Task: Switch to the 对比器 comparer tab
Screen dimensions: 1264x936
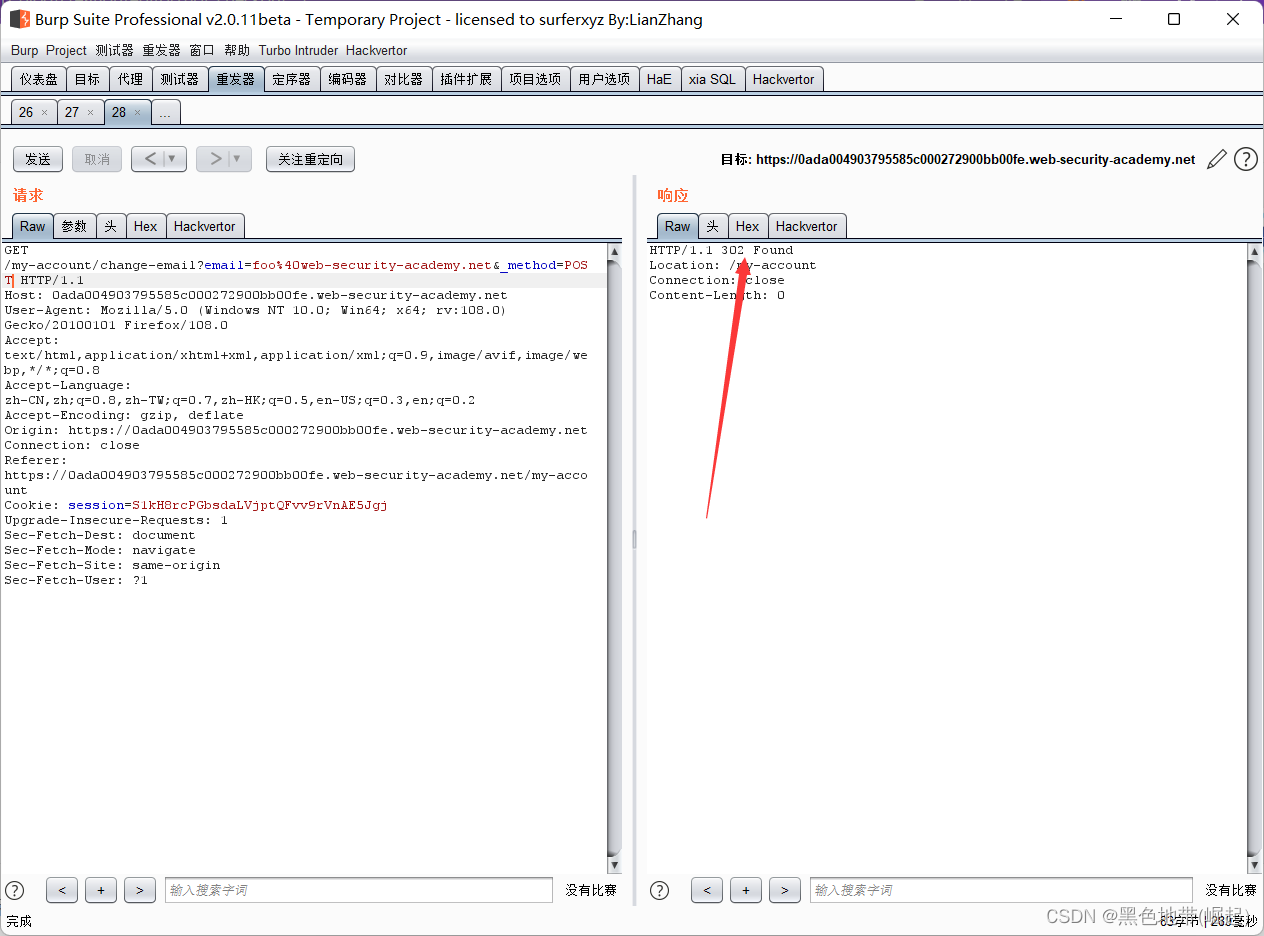Action: click(x=404, y=79)
